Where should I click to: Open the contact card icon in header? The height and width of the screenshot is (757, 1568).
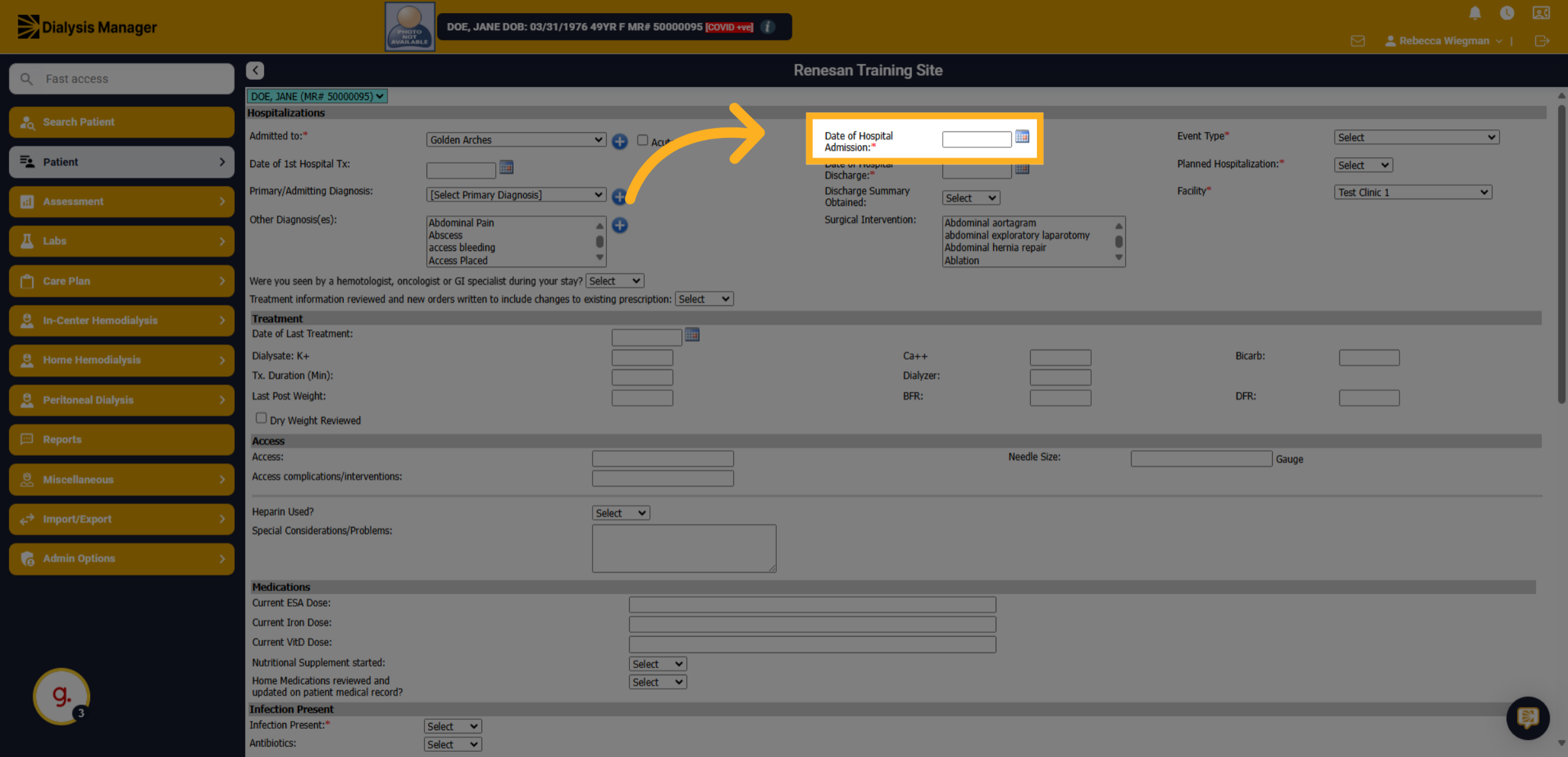pos(1541,13)
